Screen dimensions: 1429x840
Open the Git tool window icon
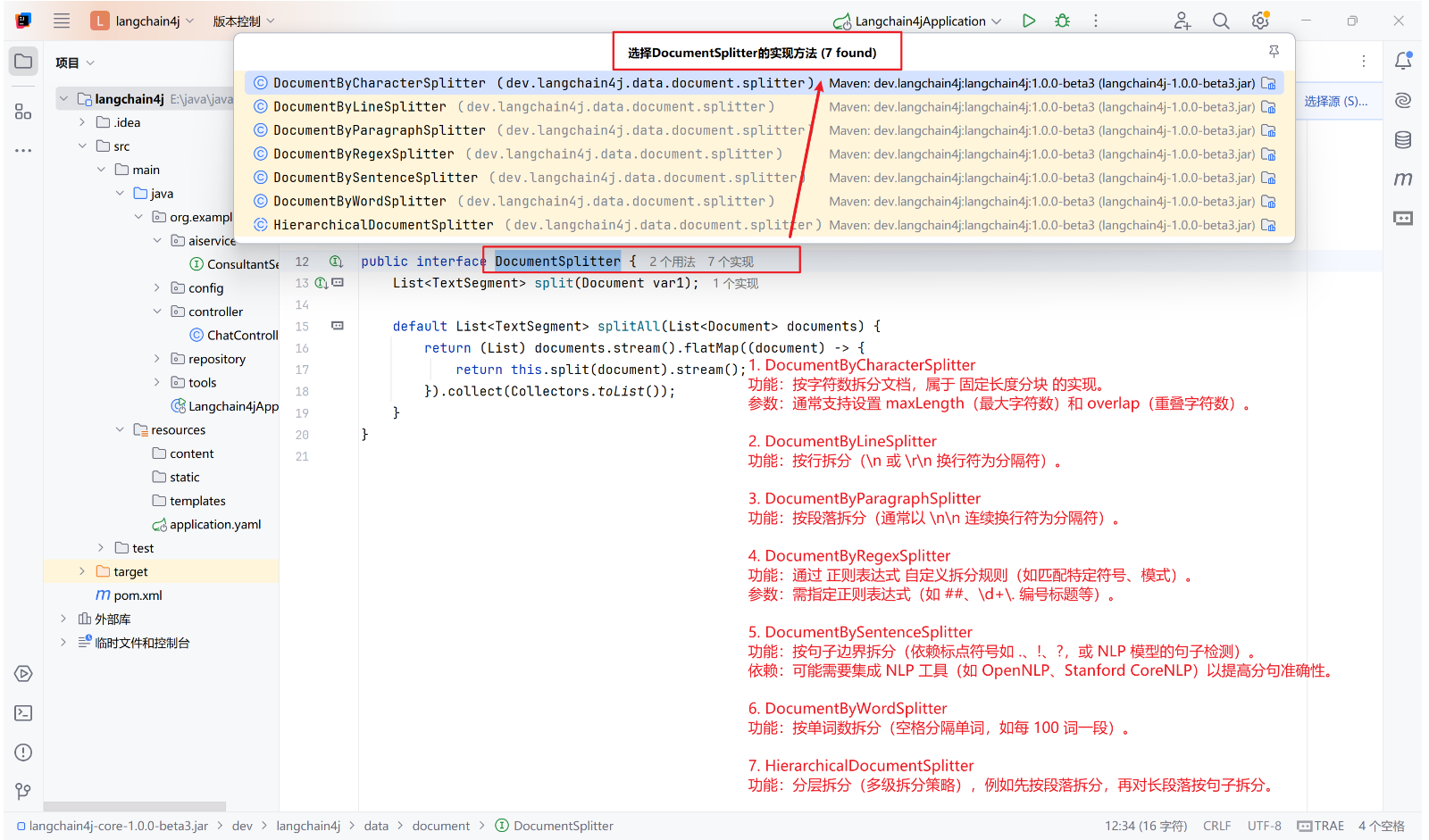pos(23,791)
